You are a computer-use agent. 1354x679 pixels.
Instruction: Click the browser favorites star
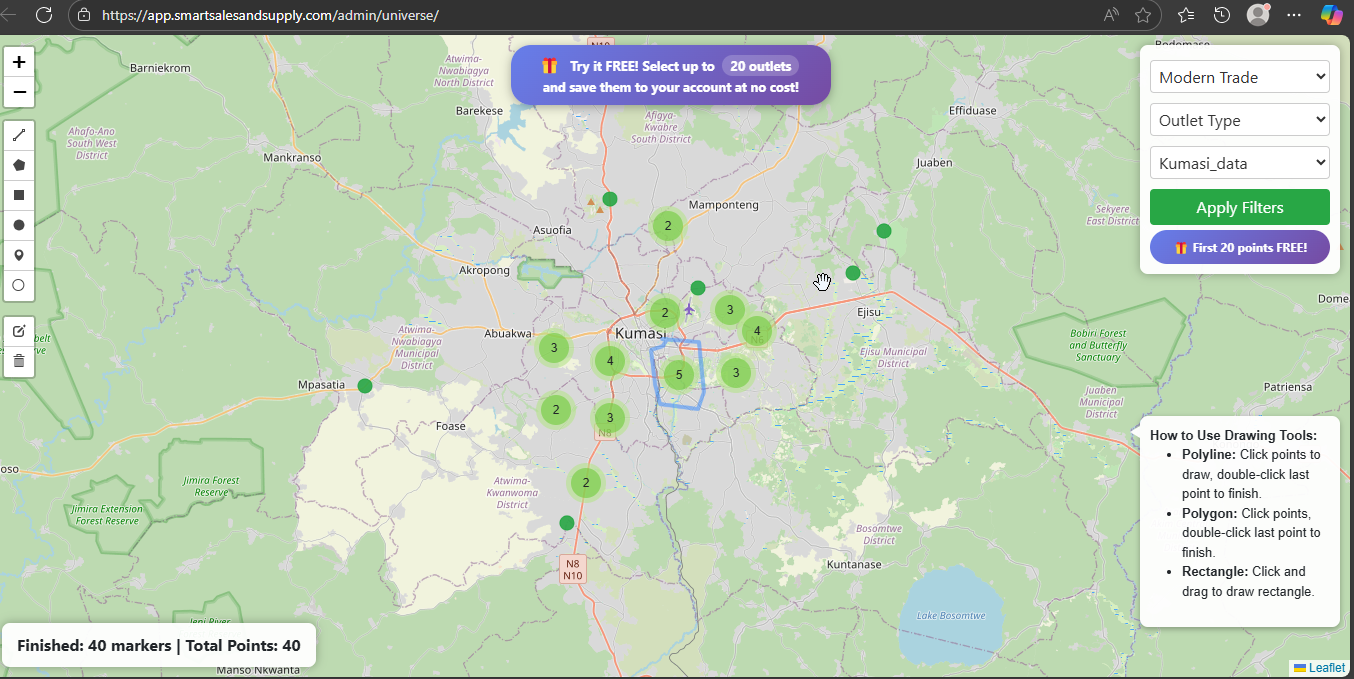1145,15
